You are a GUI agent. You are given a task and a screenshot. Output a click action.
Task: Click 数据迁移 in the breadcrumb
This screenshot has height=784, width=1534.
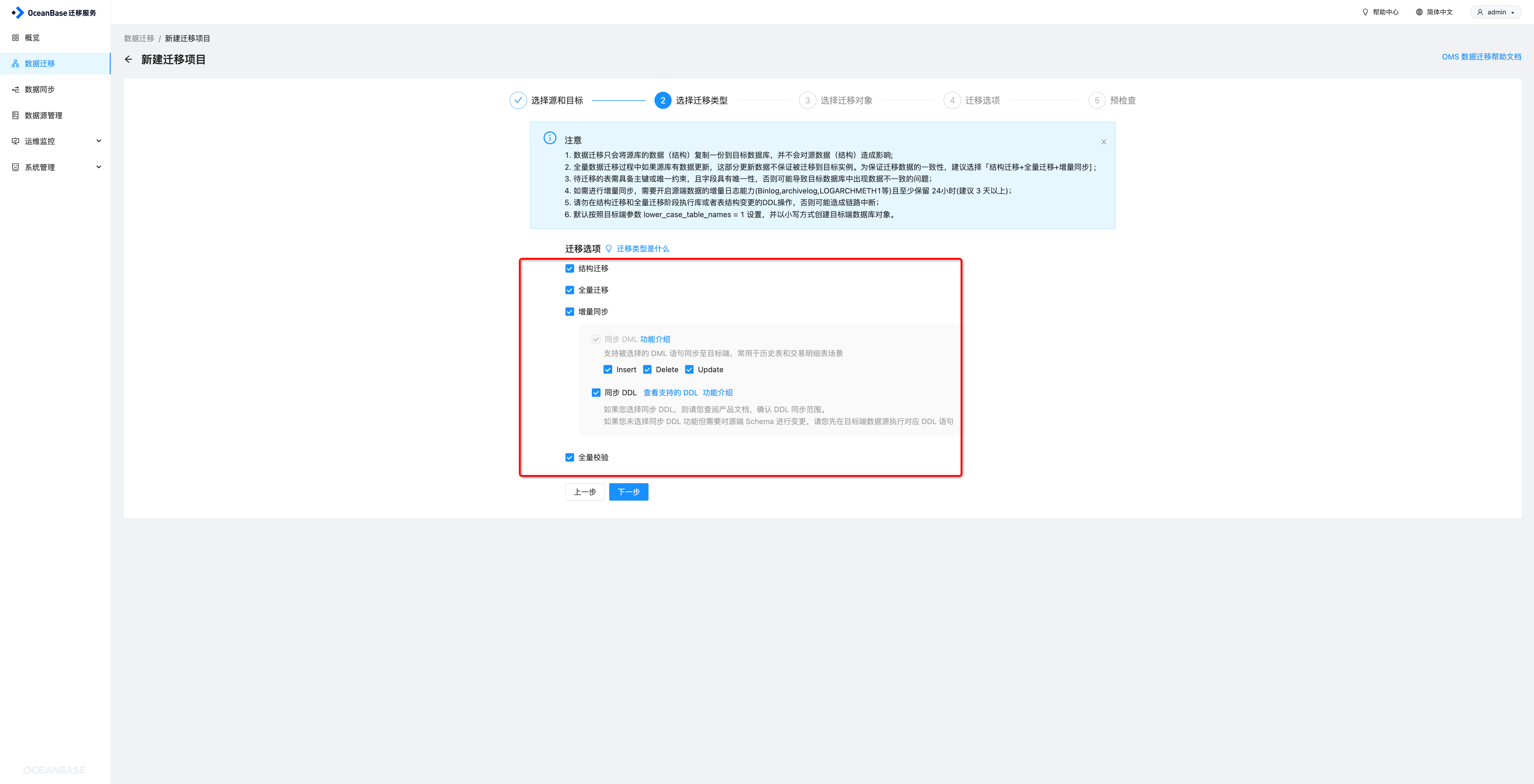click(x=139, y=39)
